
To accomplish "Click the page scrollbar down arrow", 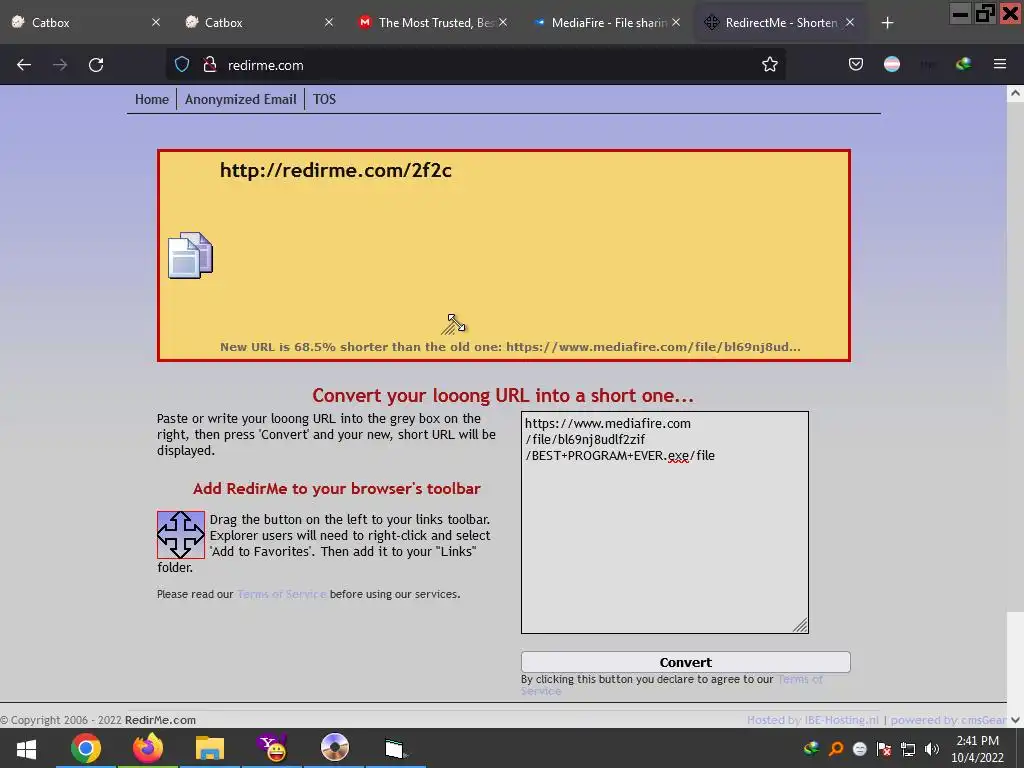I will [x=1015, y=720].
